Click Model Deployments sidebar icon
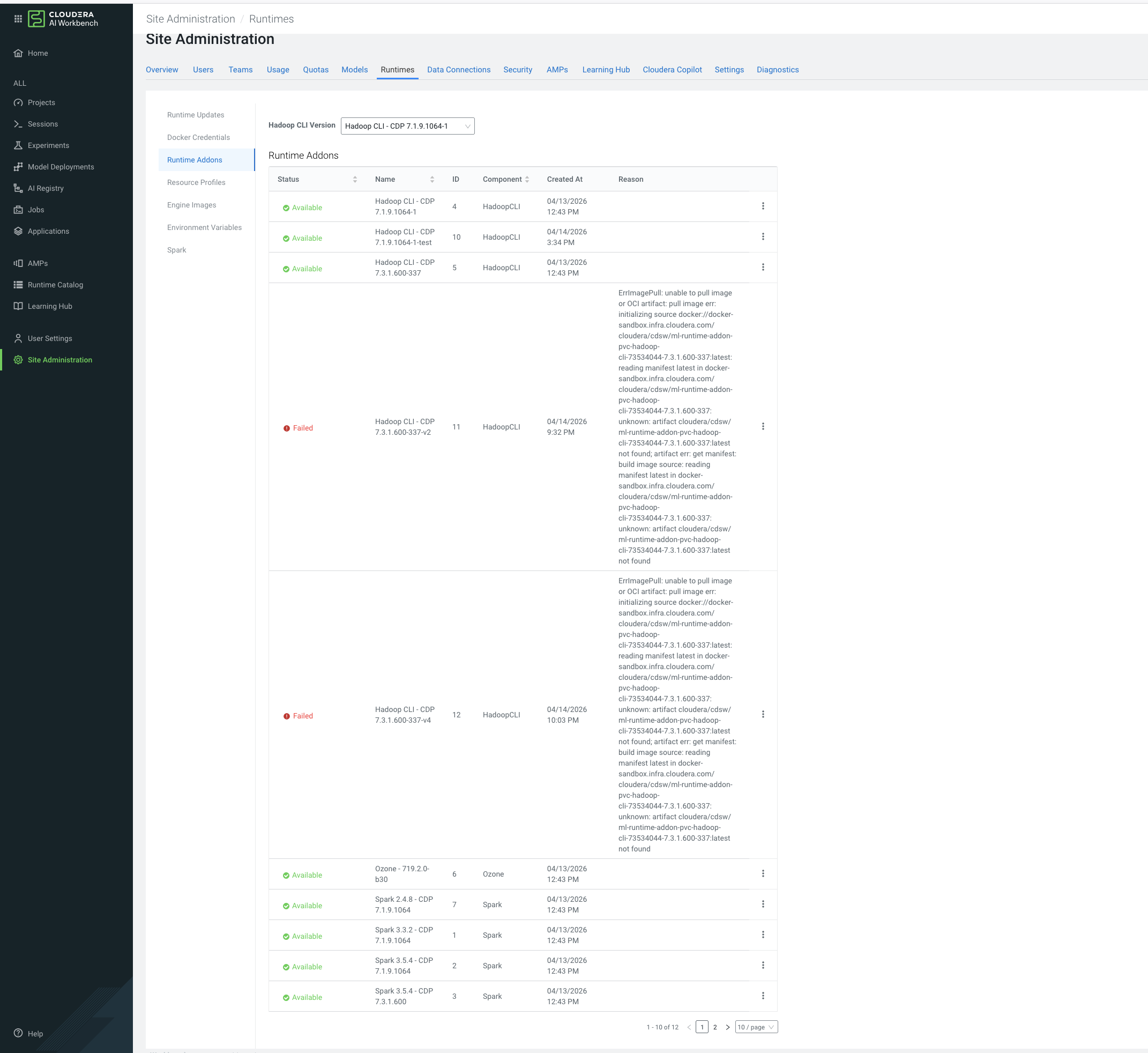This screenshot has height=1053, width=1148. (x=18, y=167)
